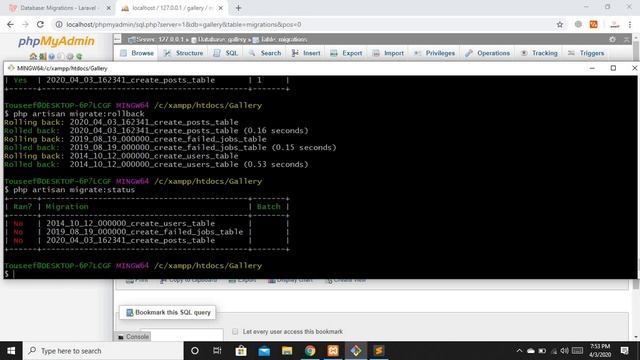Open the Search tab in phpMyAdmin
The image size is (640, 360).
point(265,53)
